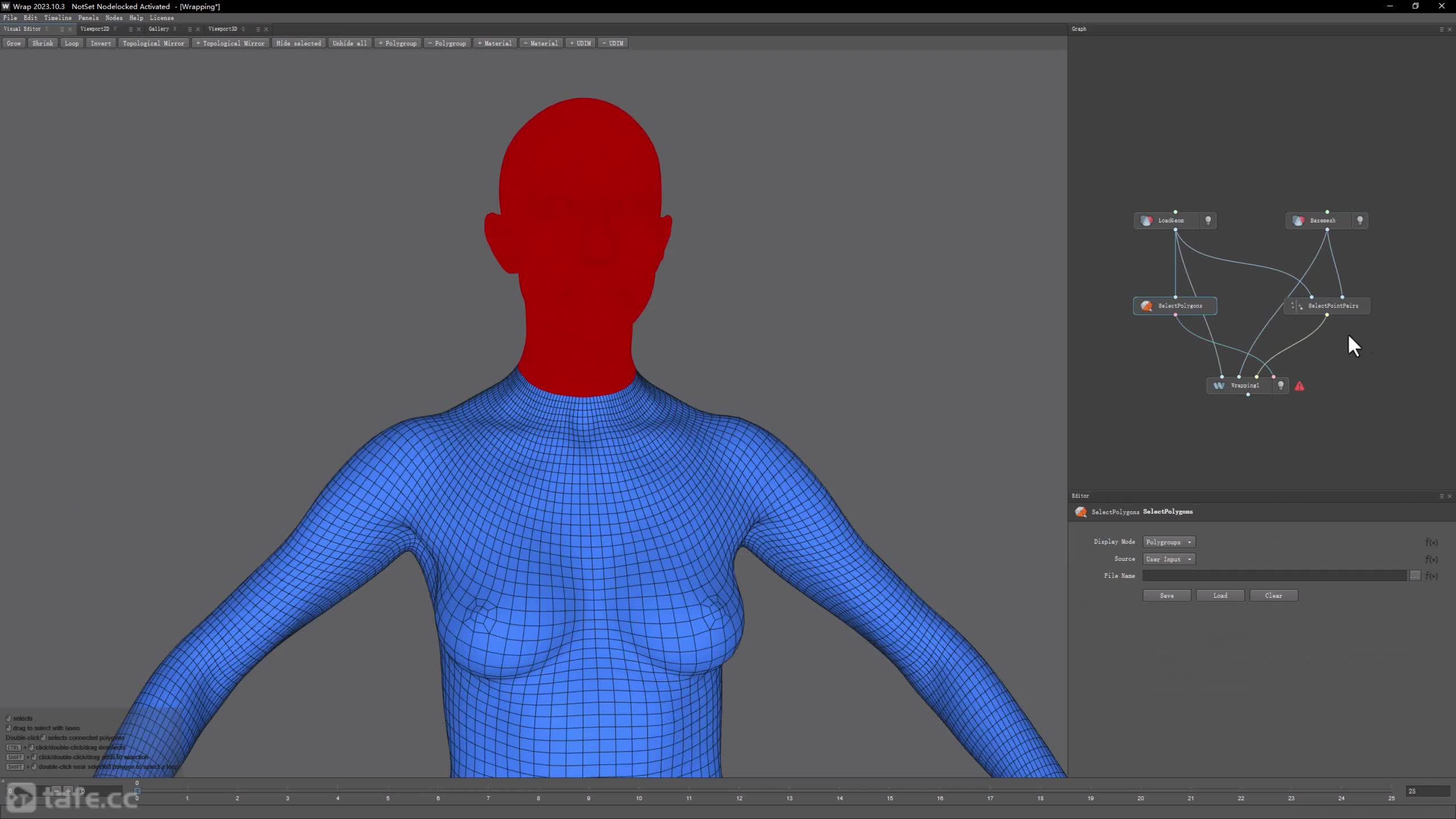The height and width of the screenshot is (819, 1456).
Task: Click the red warning triangle beside Wrapping1
Action: pos(1300,386)
